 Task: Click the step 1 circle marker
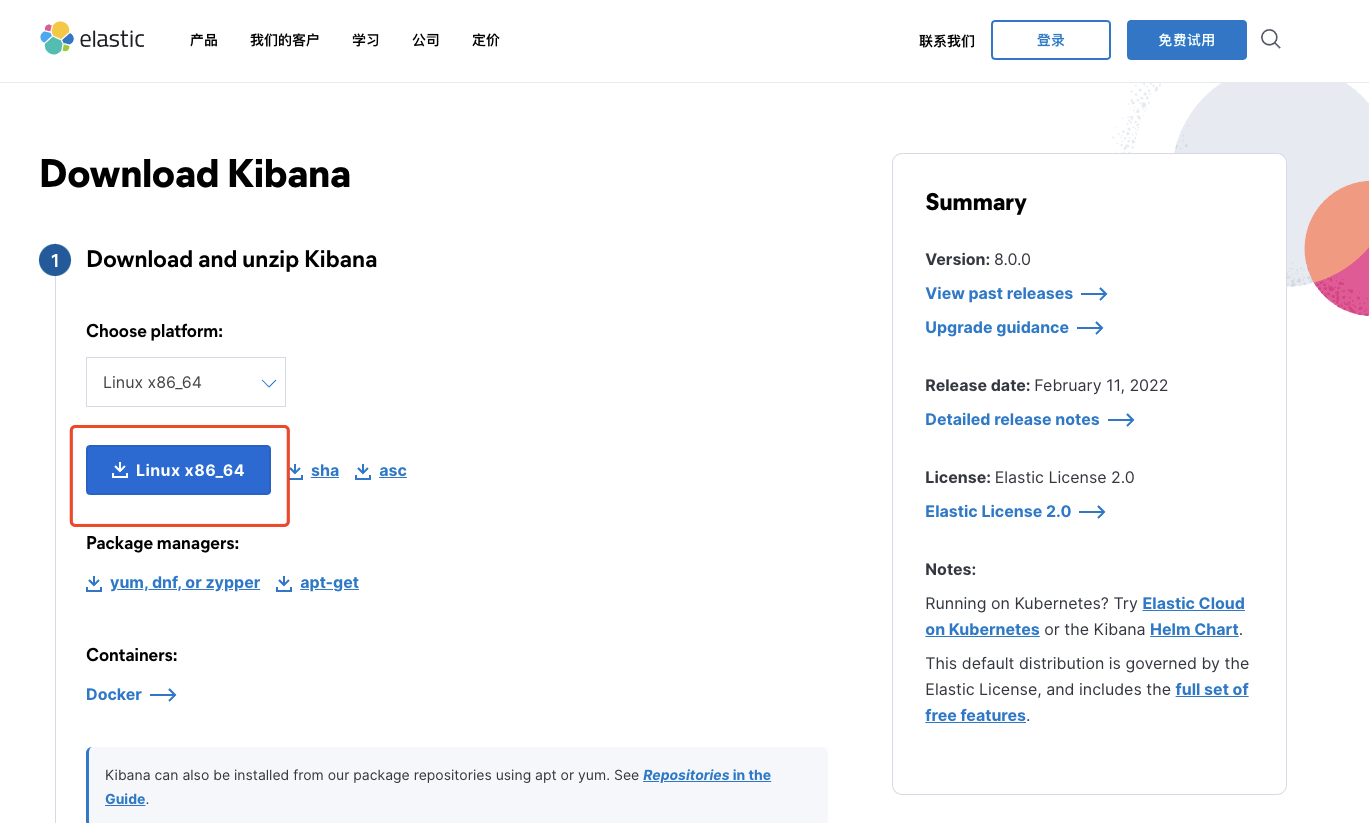click(55, 261)
